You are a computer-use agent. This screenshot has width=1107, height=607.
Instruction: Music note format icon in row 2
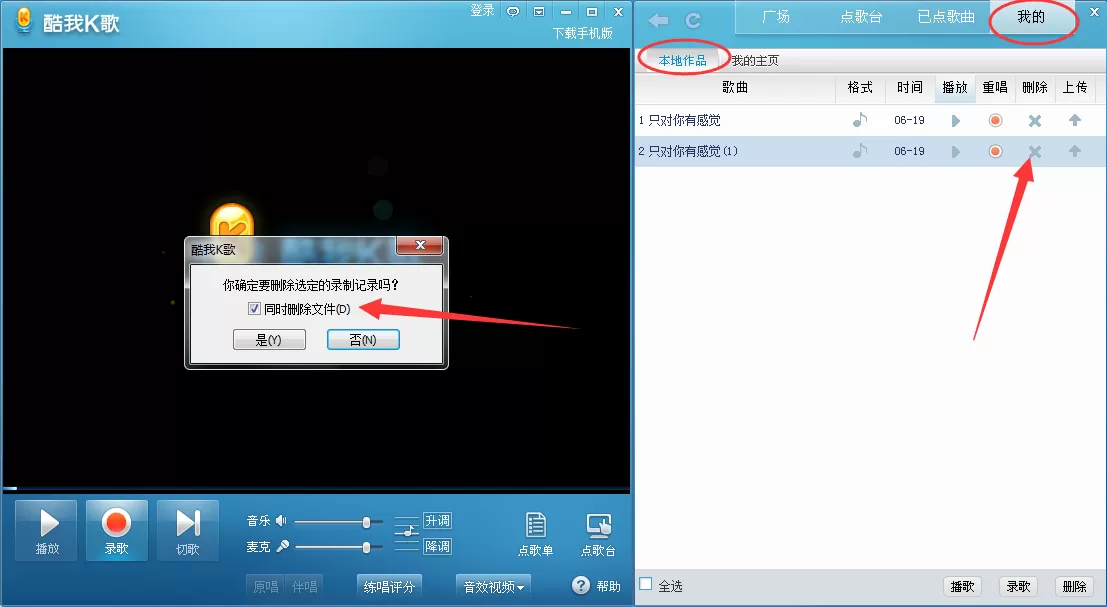860,150
